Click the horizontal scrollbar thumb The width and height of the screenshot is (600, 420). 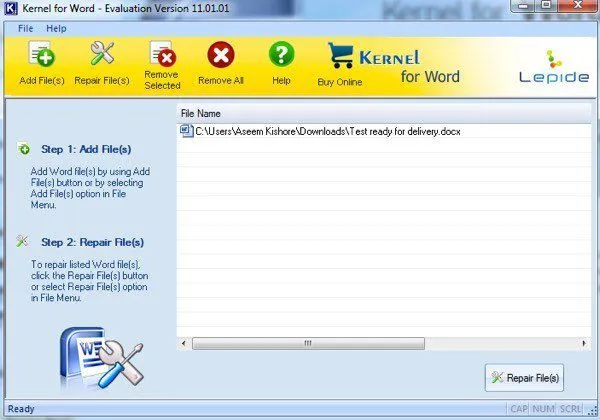(308, 343)
